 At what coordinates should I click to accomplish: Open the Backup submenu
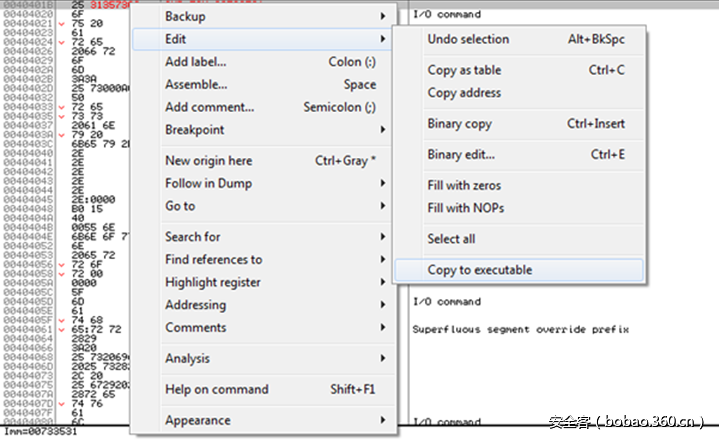tap(185, 17)
